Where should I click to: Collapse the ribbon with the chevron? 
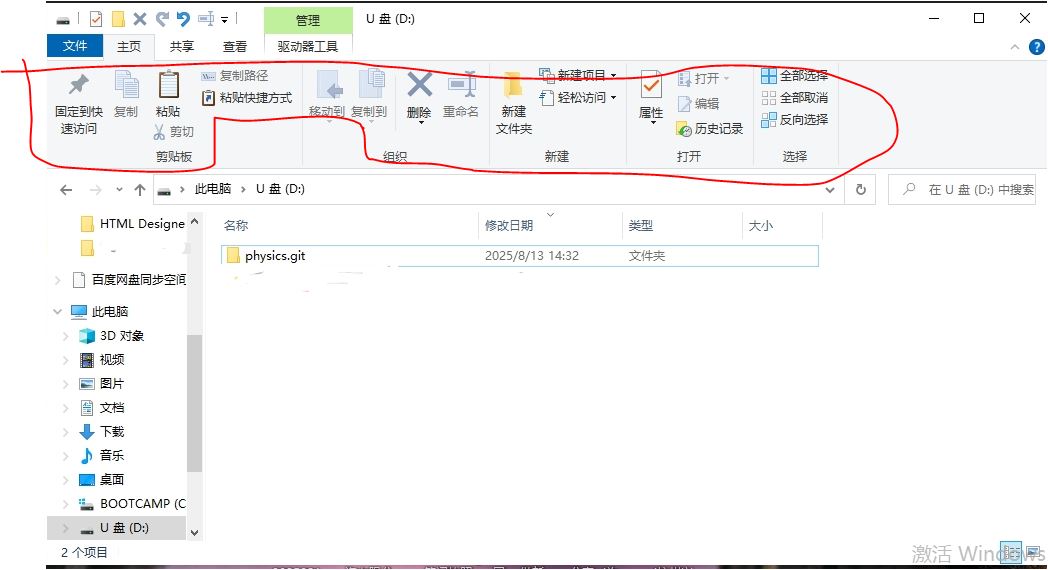coord(1015,47)
